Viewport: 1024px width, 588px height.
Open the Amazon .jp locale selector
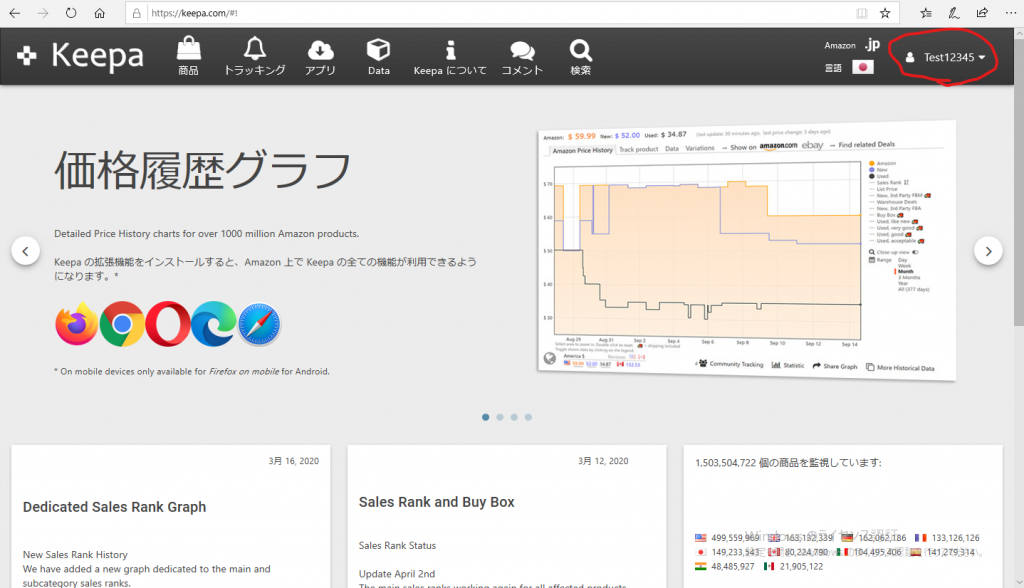point(871,45)
